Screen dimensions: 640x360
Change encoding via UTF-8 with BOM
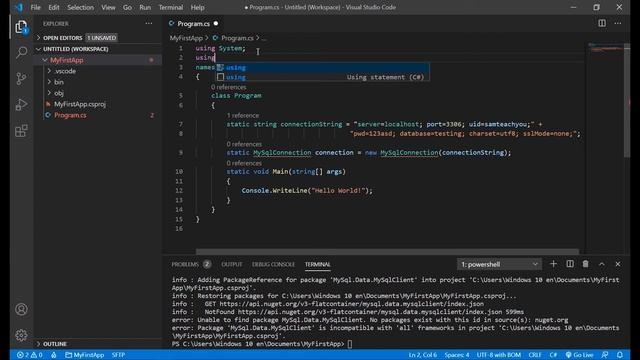coord(499,355)
